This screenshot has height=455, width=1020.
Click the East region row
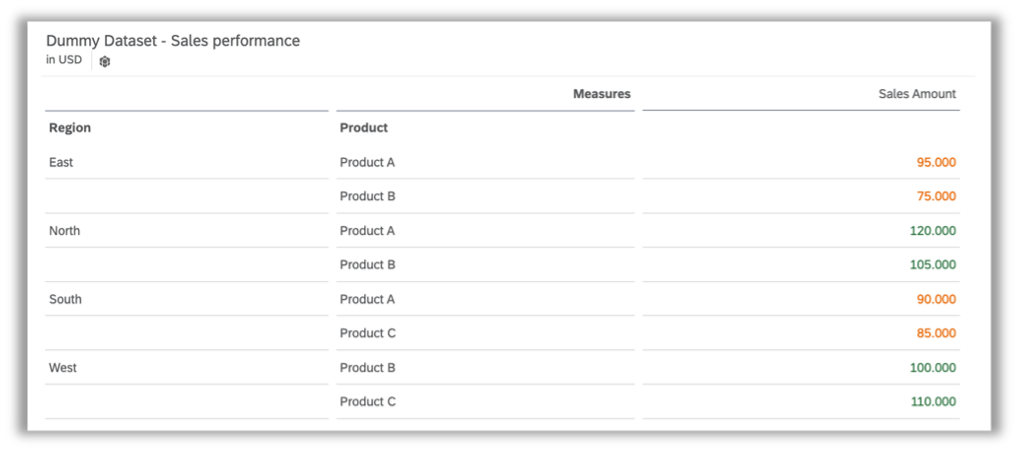pyautogui.click(x=187, y=162)
